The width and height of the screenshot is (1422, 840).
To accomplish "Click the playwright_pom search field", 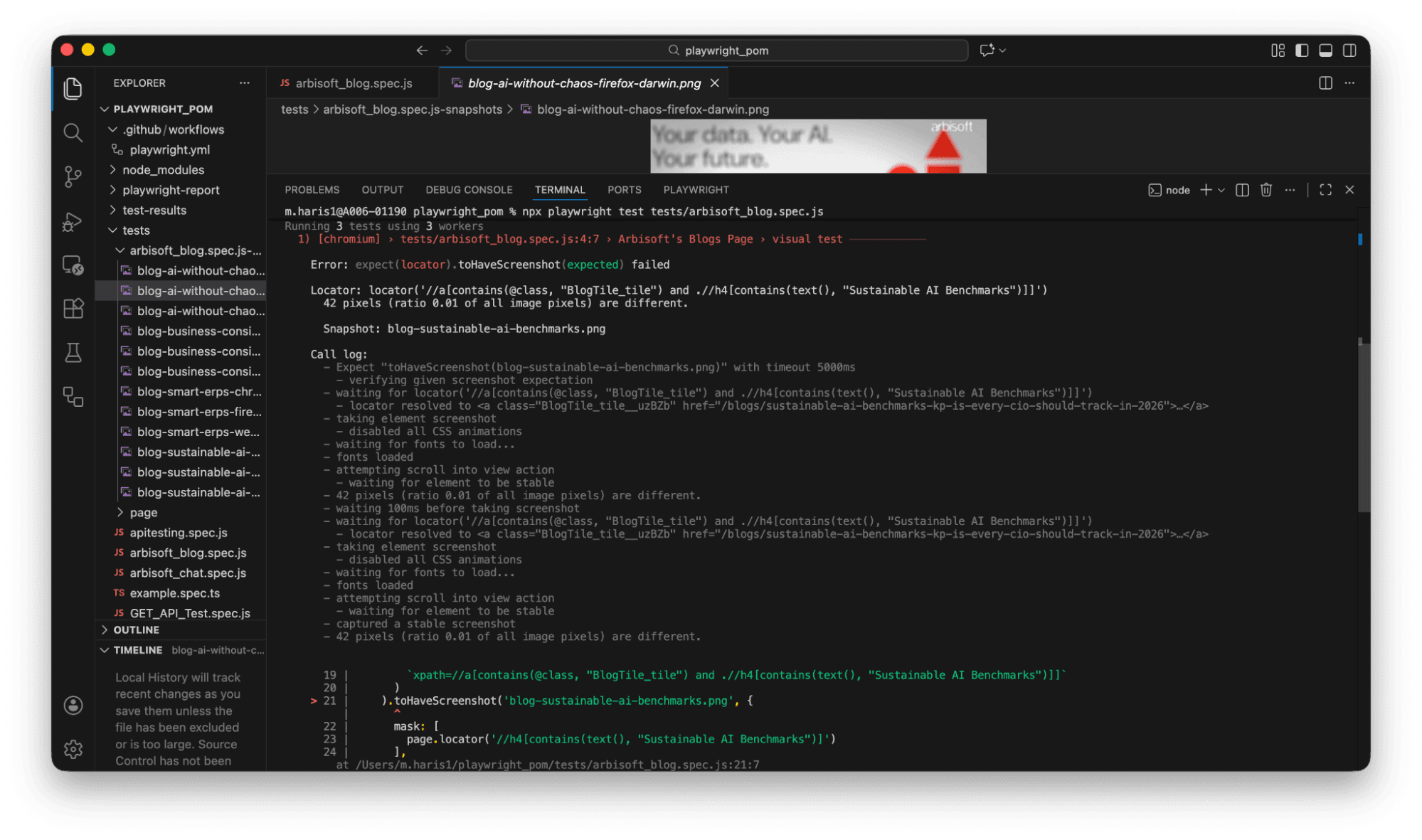I will [x=716, y=50].
